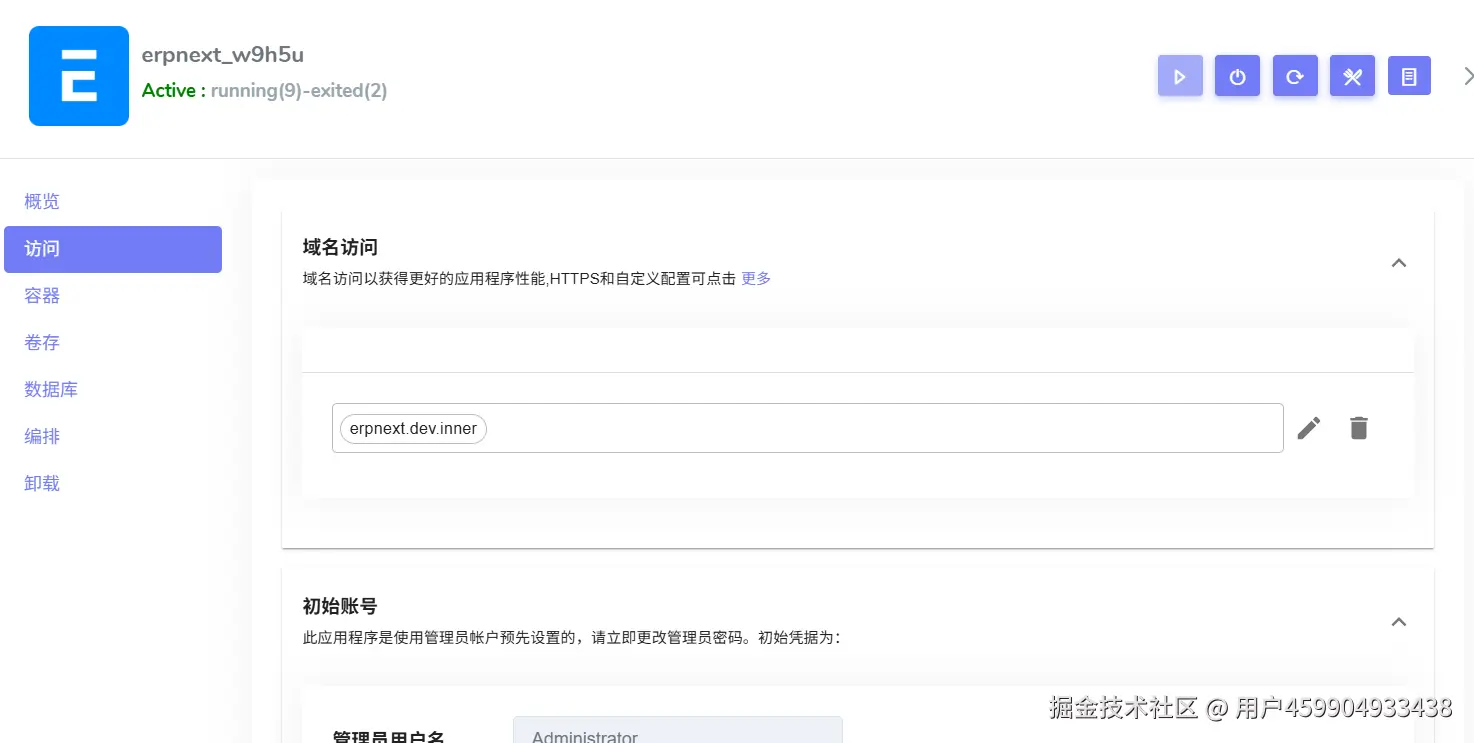Collapse the 初始账号 section
This screenshot has height=743, width=1474.
point(1399,622)
